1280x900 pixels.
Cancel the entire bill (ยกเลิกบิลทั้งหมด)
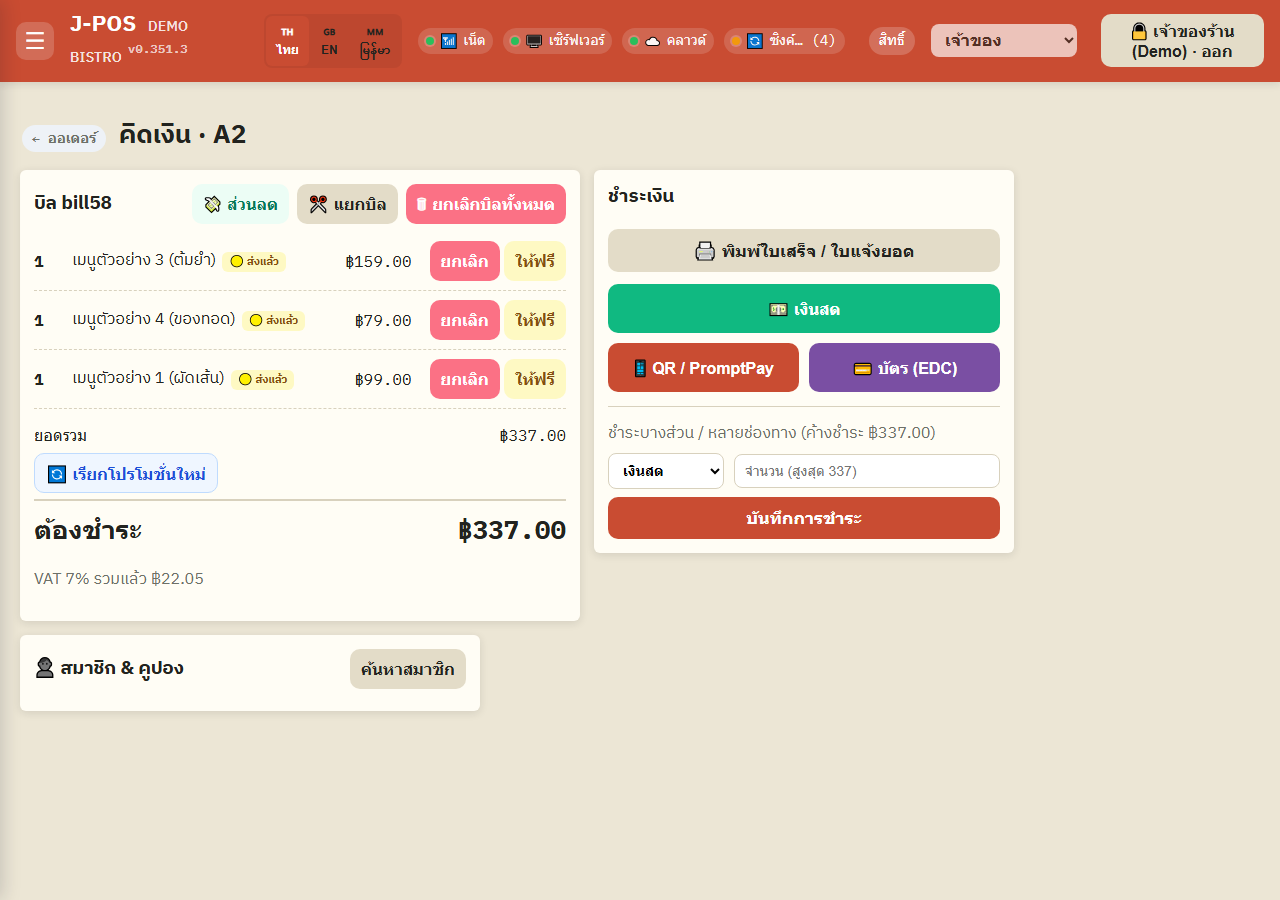click(x=486, y=204)
